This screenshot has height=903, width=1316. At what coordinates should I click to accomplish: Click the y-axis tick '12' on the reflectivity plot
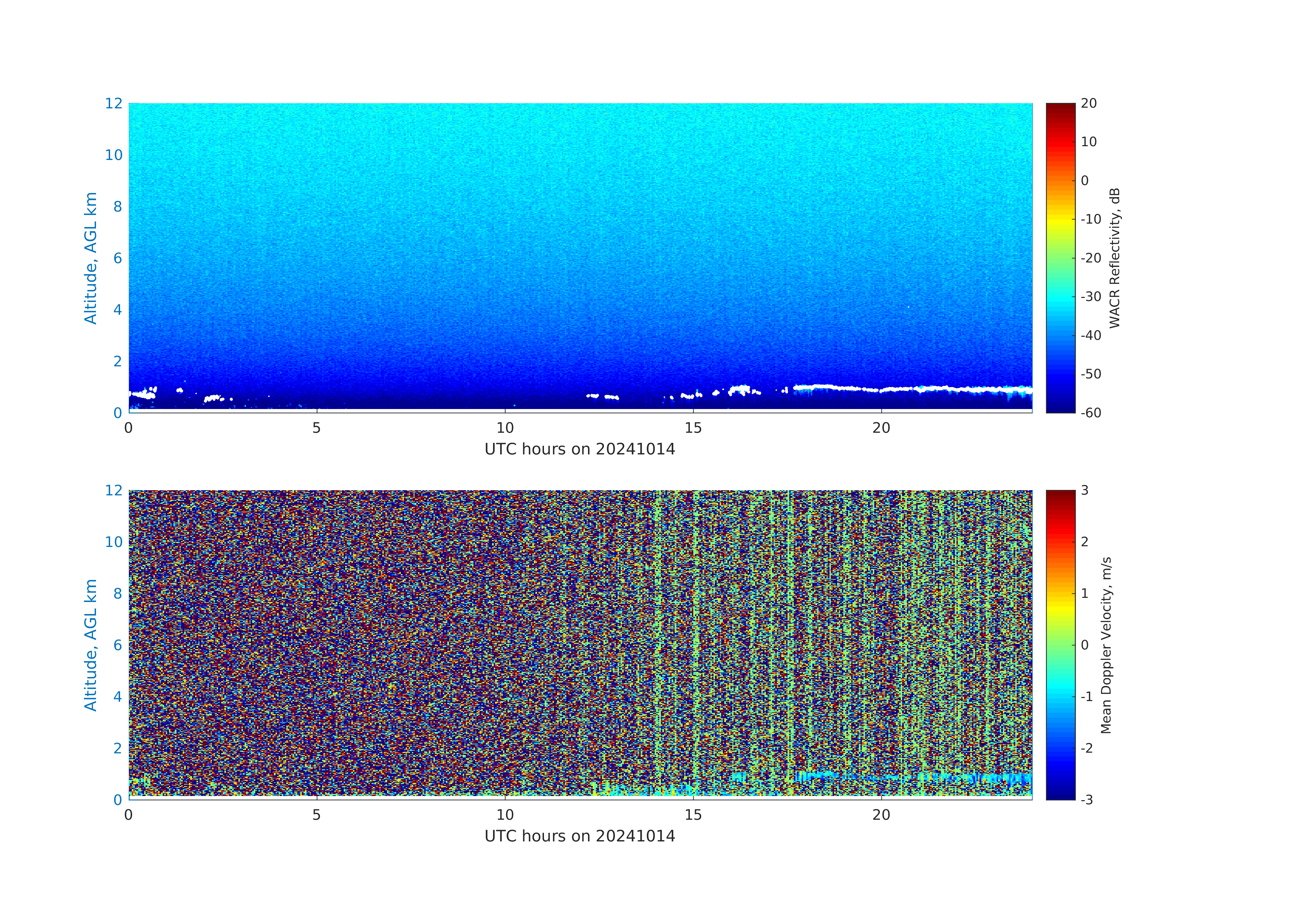tap(113, 104)
